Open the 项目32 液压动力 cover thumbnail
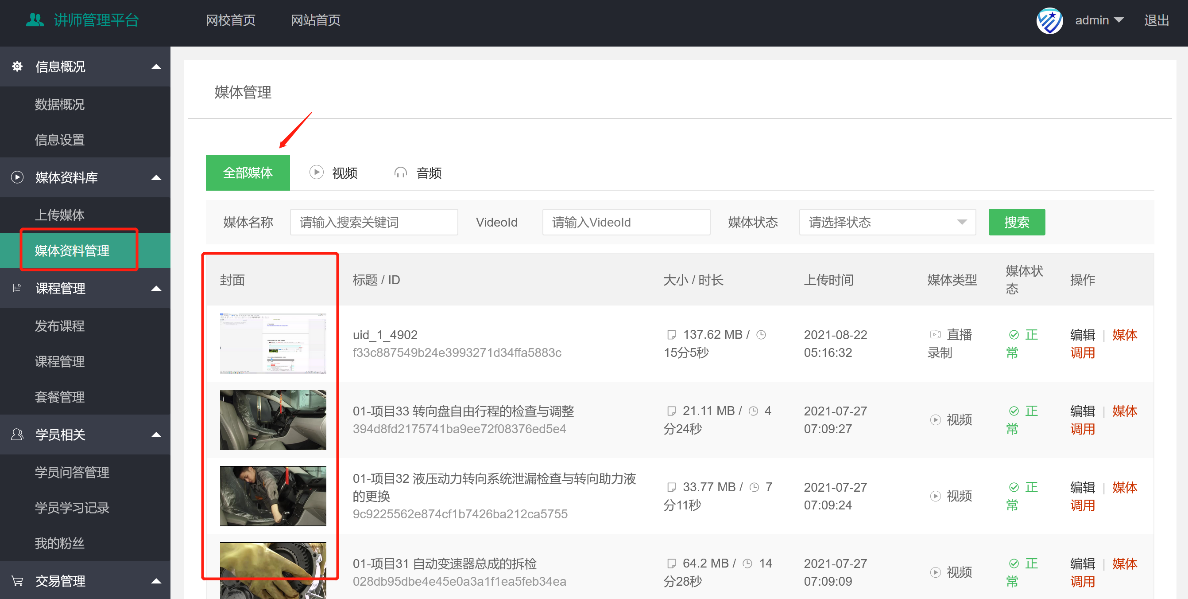 pos(273,496)
